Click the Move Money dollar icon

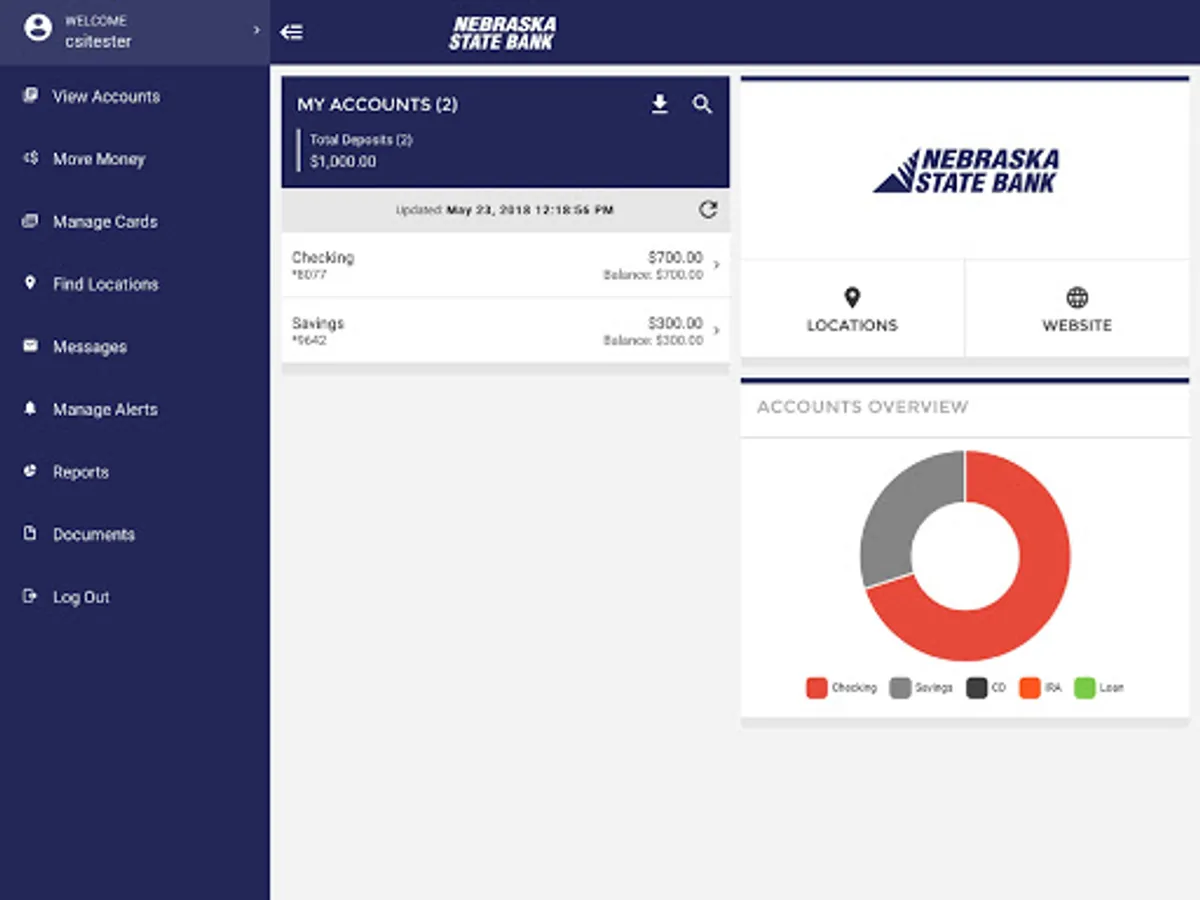[31, 158]
